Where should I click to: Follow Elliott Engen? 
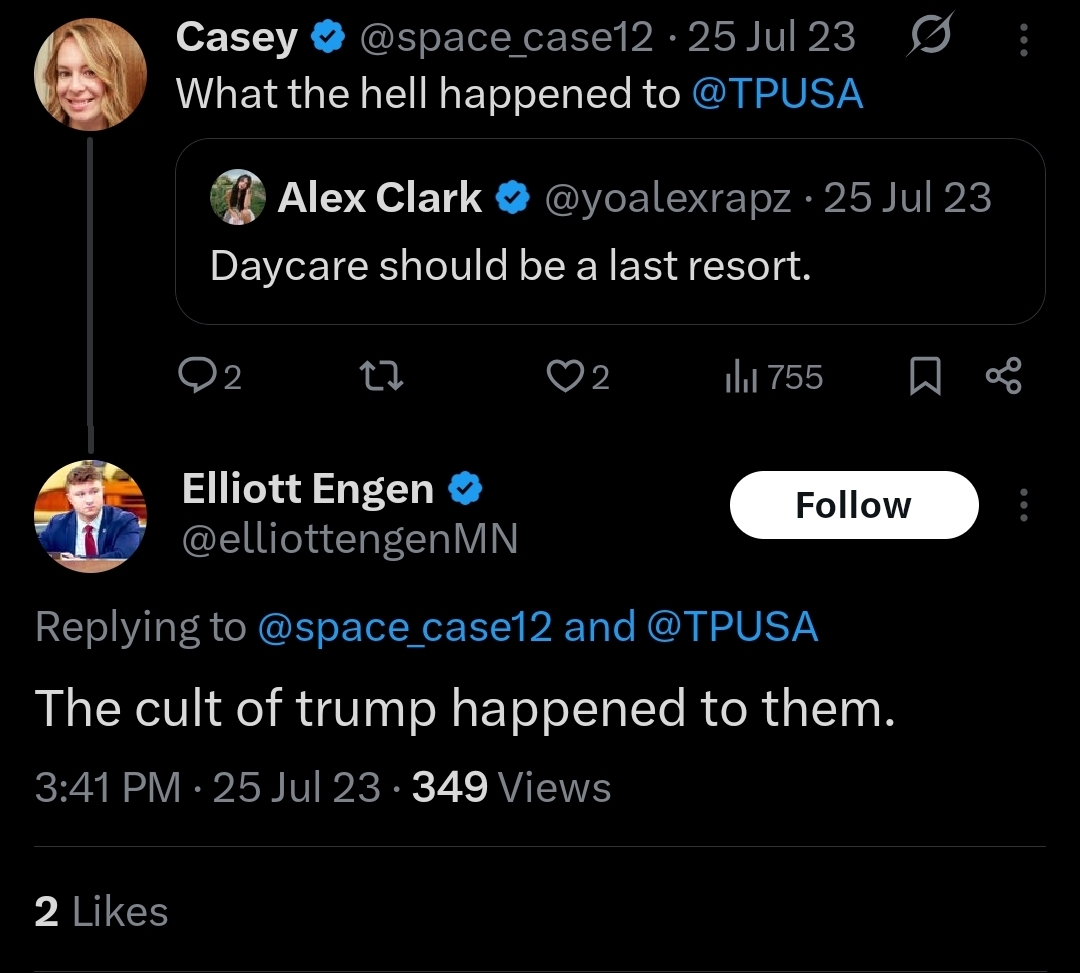click(x=853, y=505)
